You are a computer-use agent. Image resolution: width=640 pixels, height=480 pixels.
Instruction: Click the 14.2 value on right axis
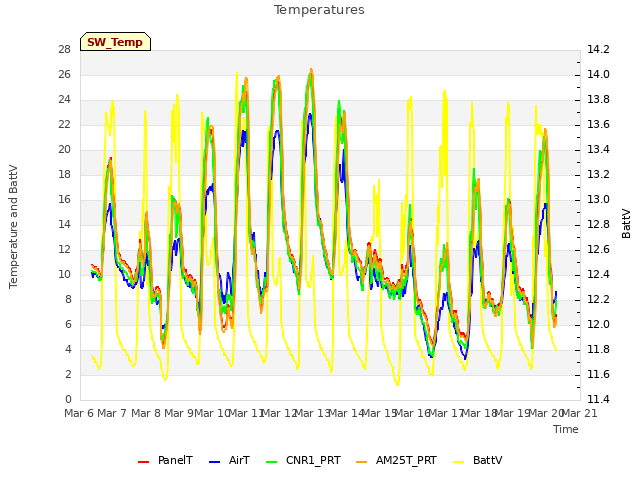[598, 49]
